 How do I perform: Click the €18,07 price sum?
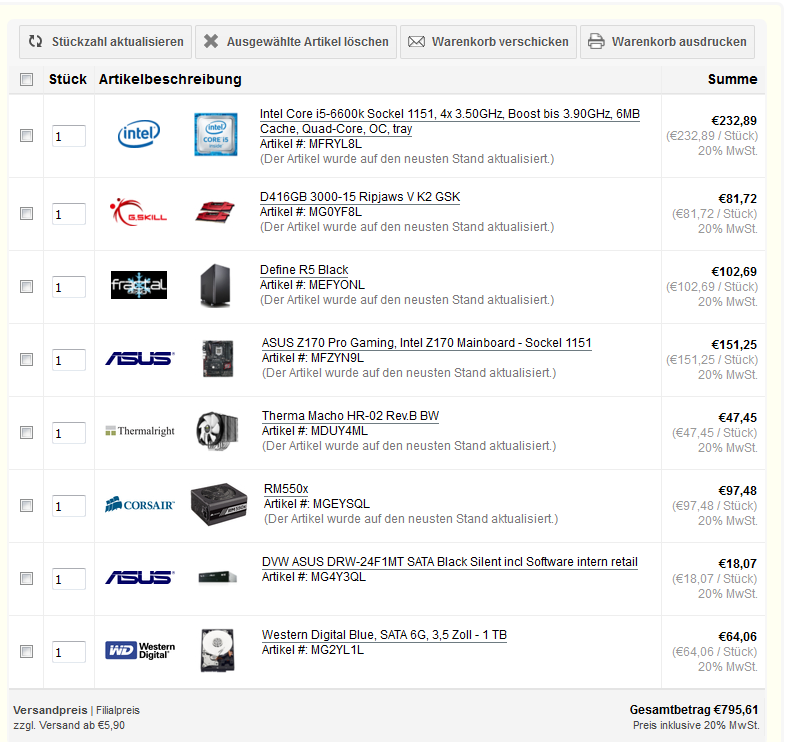click(737, 564)
